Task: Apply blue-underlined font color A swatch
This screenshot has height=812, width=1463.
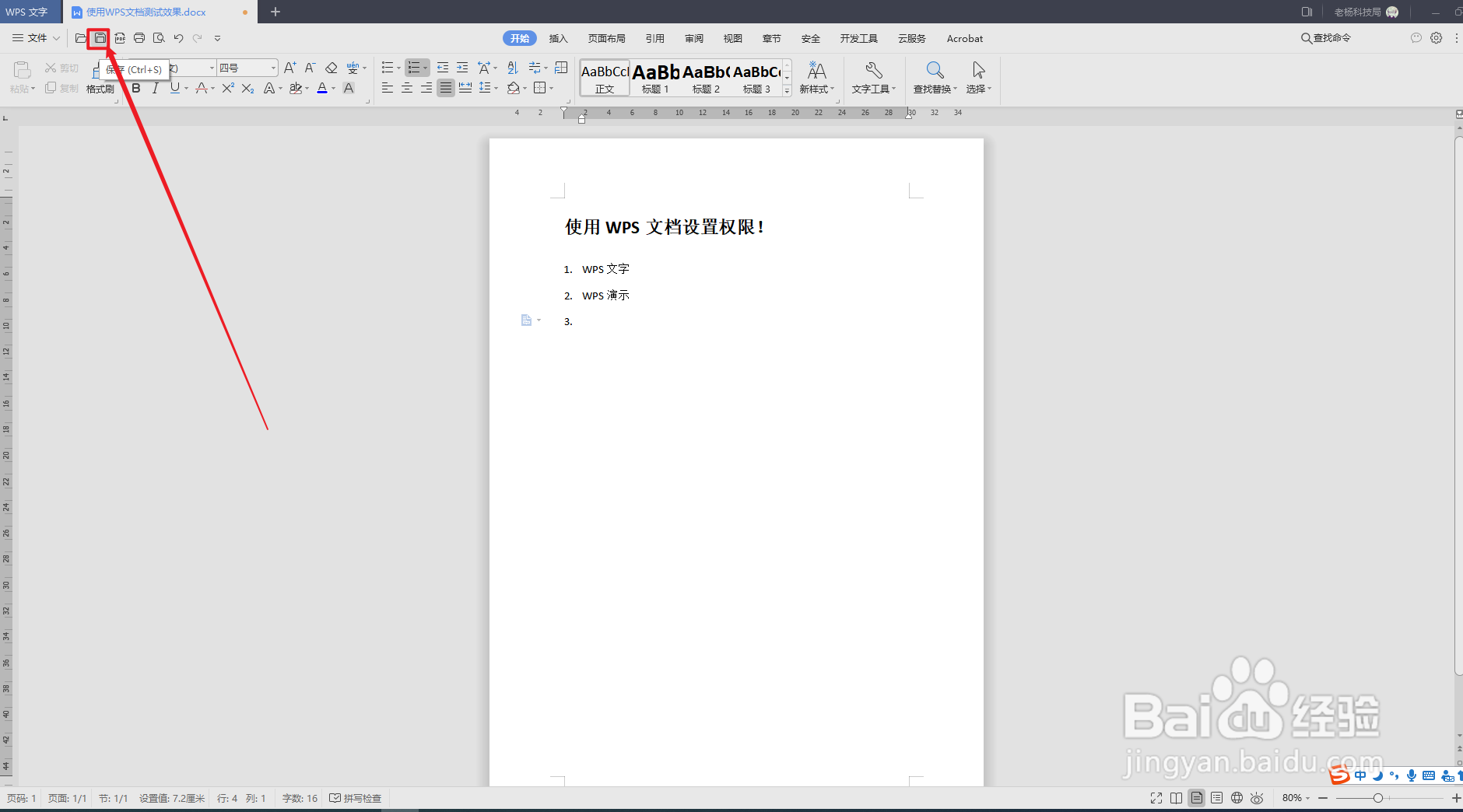Action: click(322, 88)
